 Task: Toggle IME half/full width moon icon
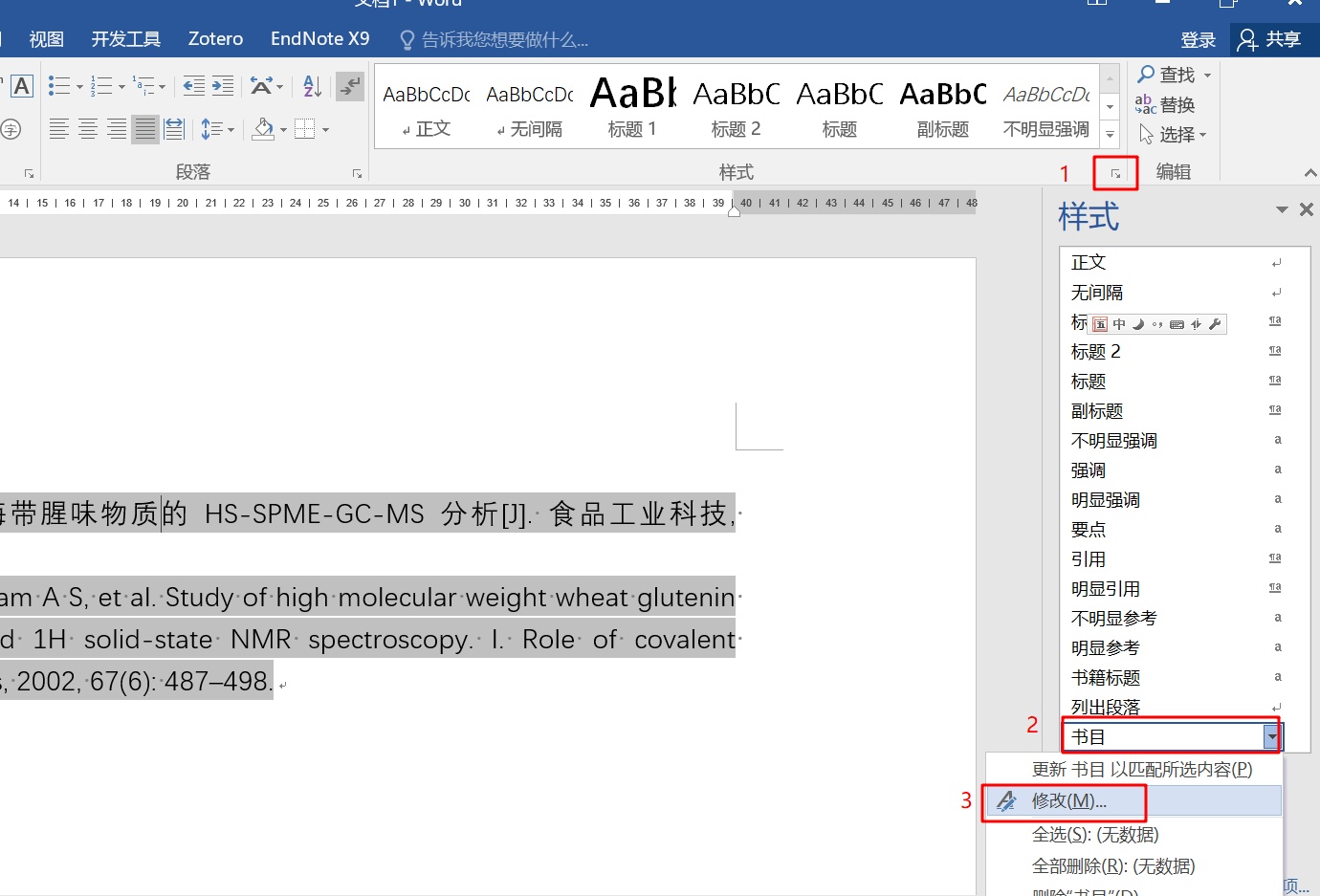[1138, 324]
